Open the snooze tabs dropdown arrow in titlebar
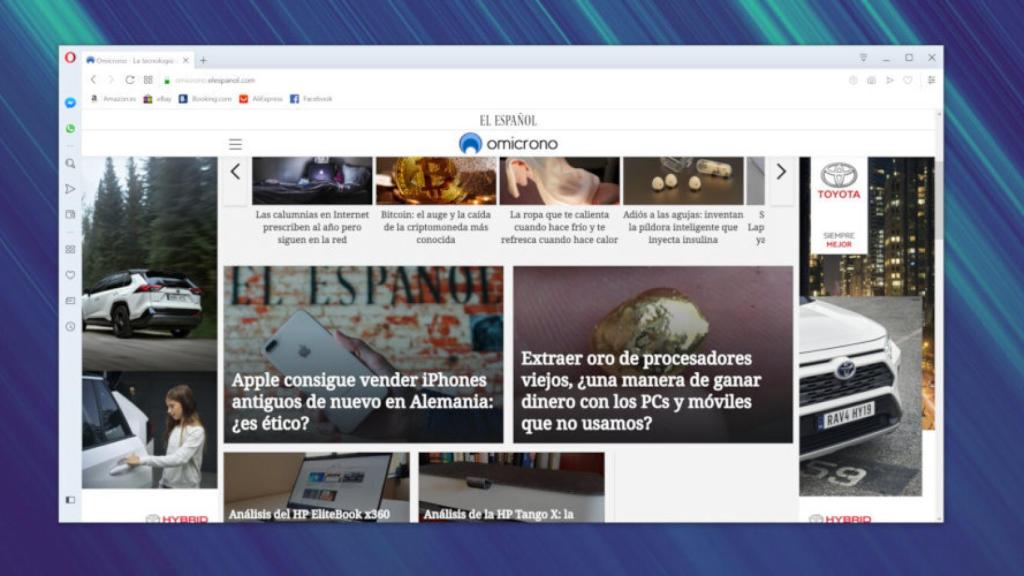 (863, 57)
